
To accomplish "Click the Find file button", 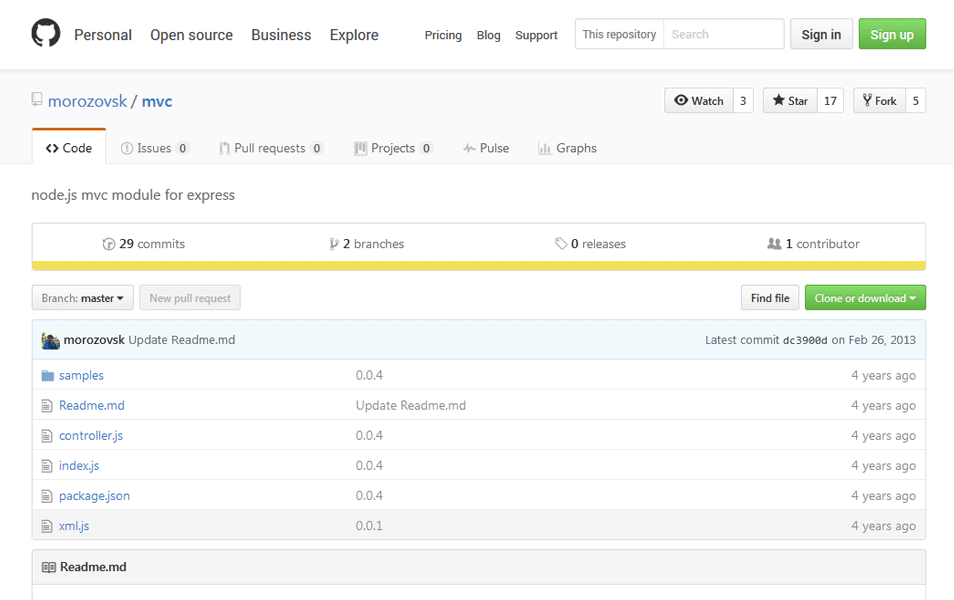I will (x=770, y=298).
